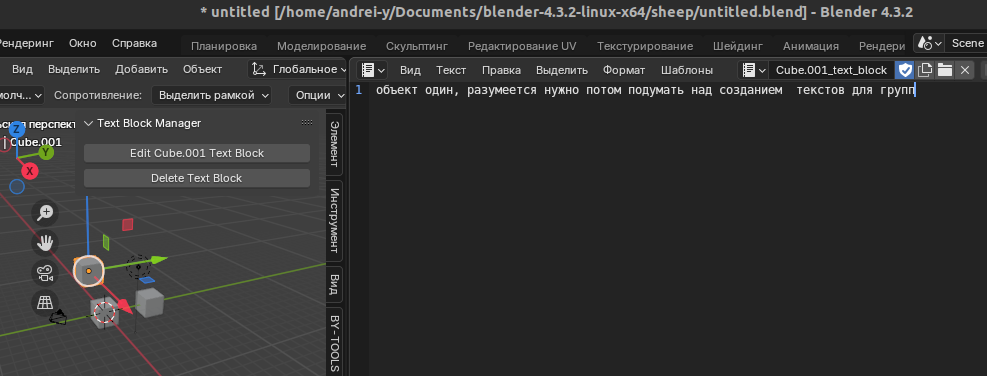Open the Справка top menu
The width and height of the screenshot is (987, 376).
coord(135,43)
